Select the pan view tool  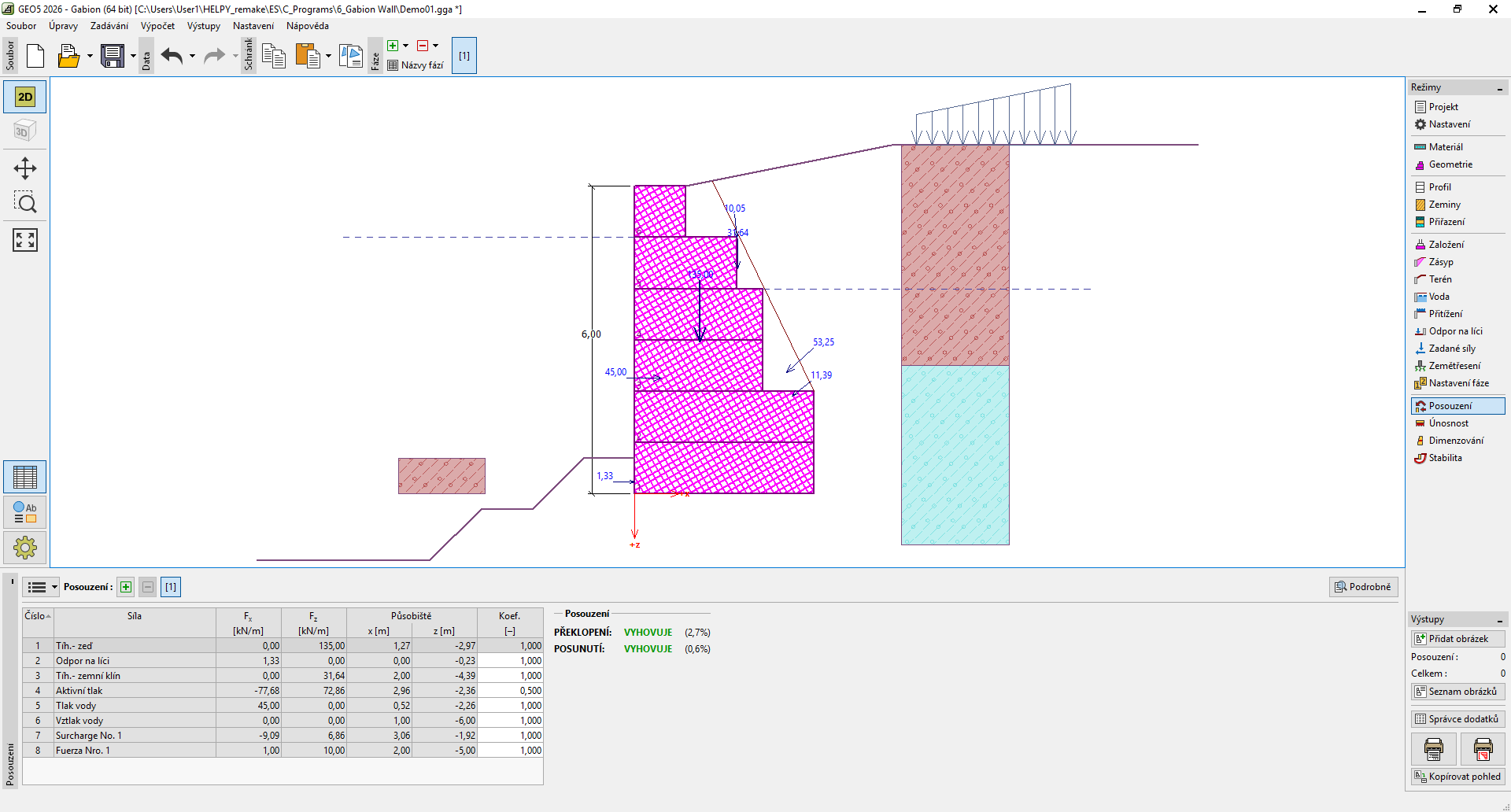(25, 168)
